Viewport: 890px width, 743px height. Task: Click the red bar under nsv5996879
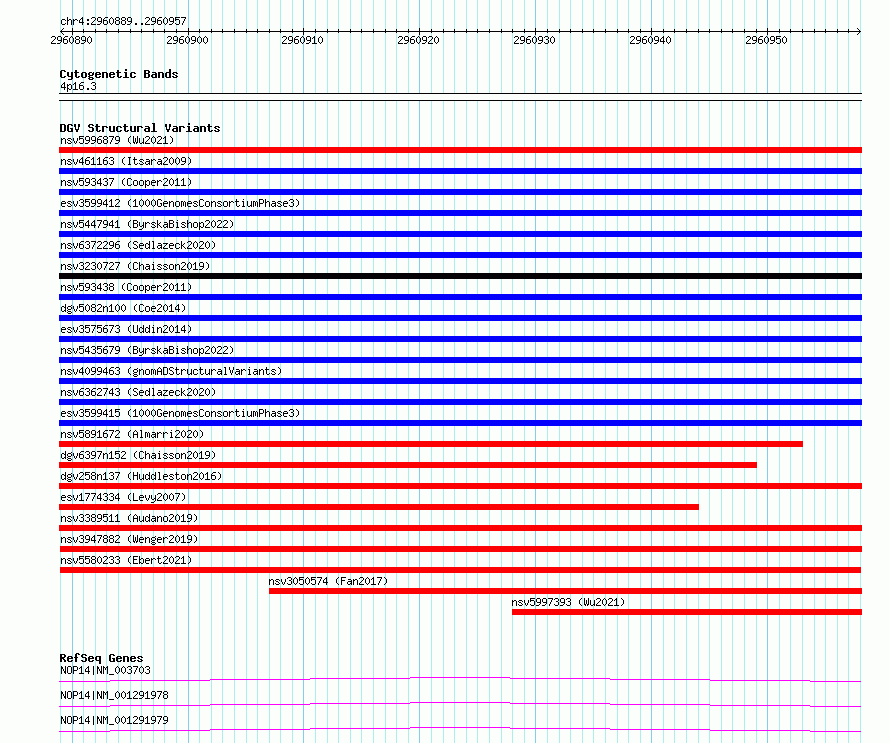pyautogui.click(x=460, y=150)
